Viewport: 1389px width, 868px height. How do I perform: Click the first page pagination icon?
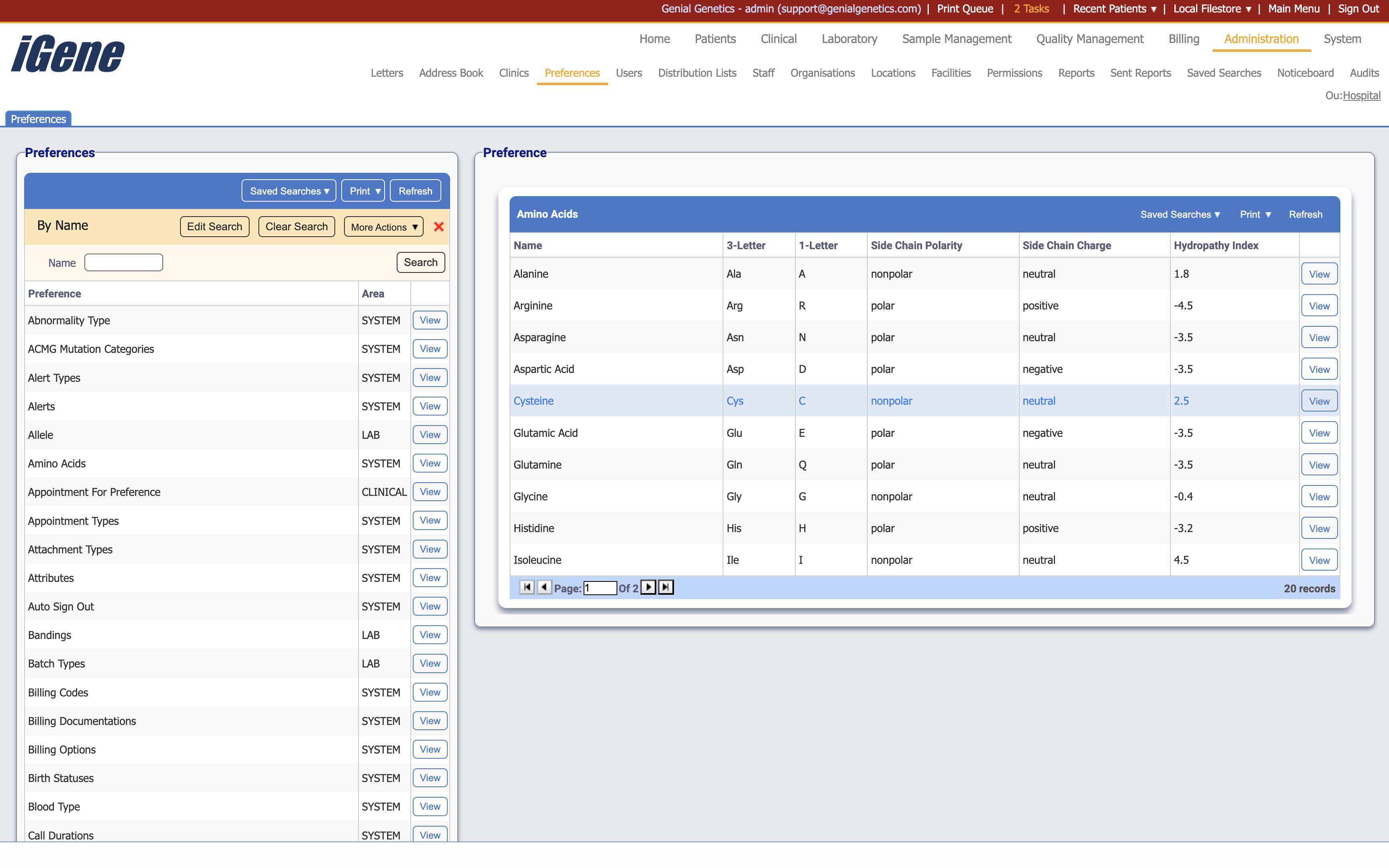click(x=527, y=587)
